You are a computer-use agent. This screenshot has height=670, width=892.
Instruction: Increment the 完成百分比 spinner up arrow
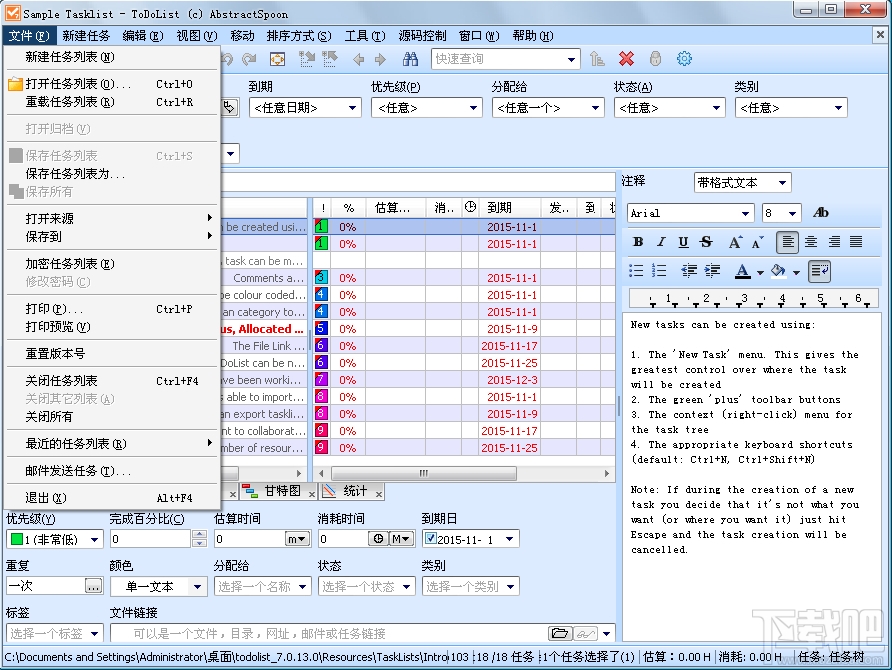tap(199, 534)
